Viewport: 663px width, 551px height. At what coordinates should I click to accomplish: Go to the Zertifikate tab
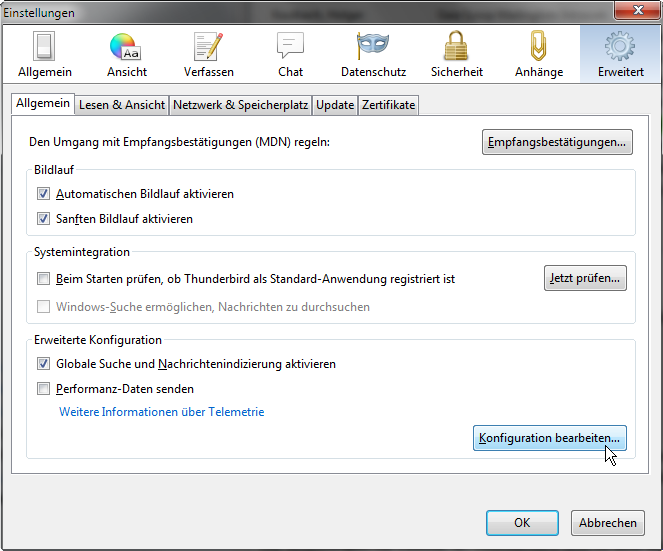(388, 105)
